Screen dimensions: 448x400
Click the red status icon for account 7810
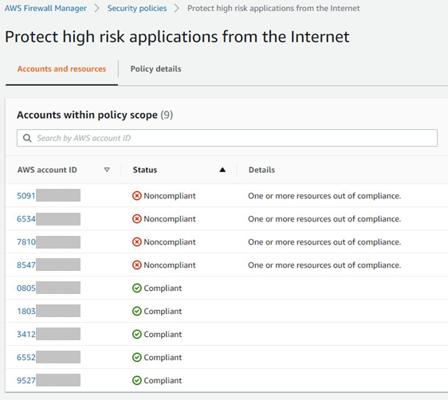[137, 242]
